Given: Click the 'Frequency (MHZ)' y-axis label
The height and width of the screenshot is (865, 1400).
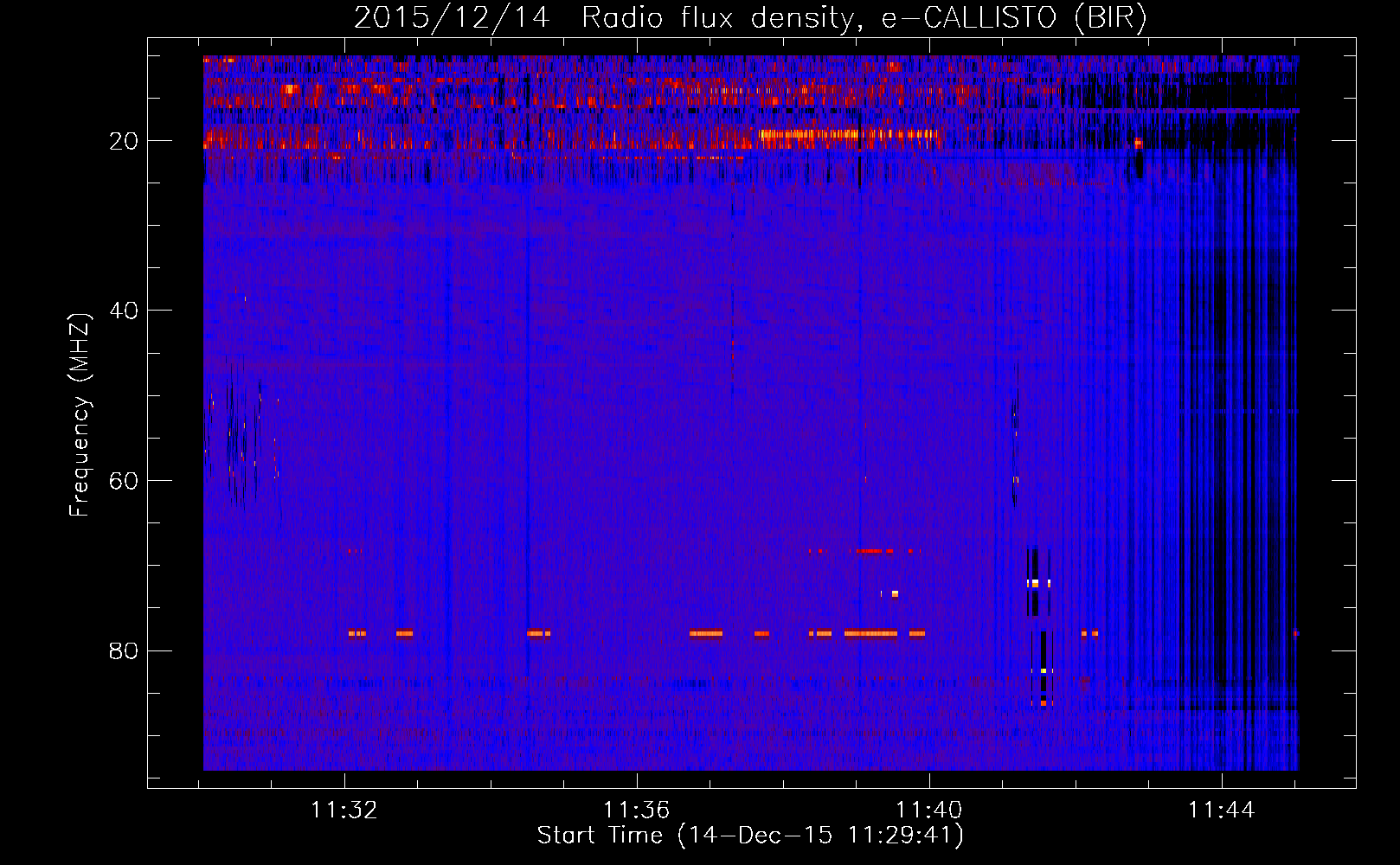Looking at the screenshot, I should (x=80, y=415).
